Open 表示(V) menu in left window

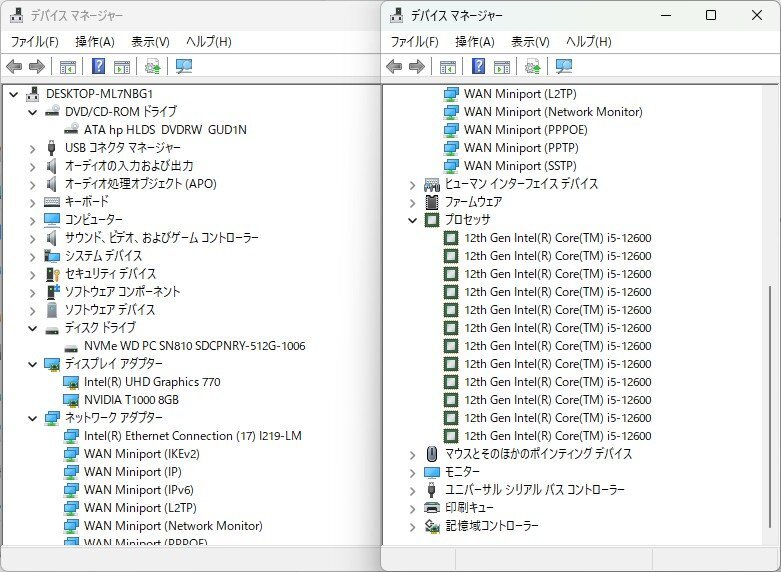150,42
